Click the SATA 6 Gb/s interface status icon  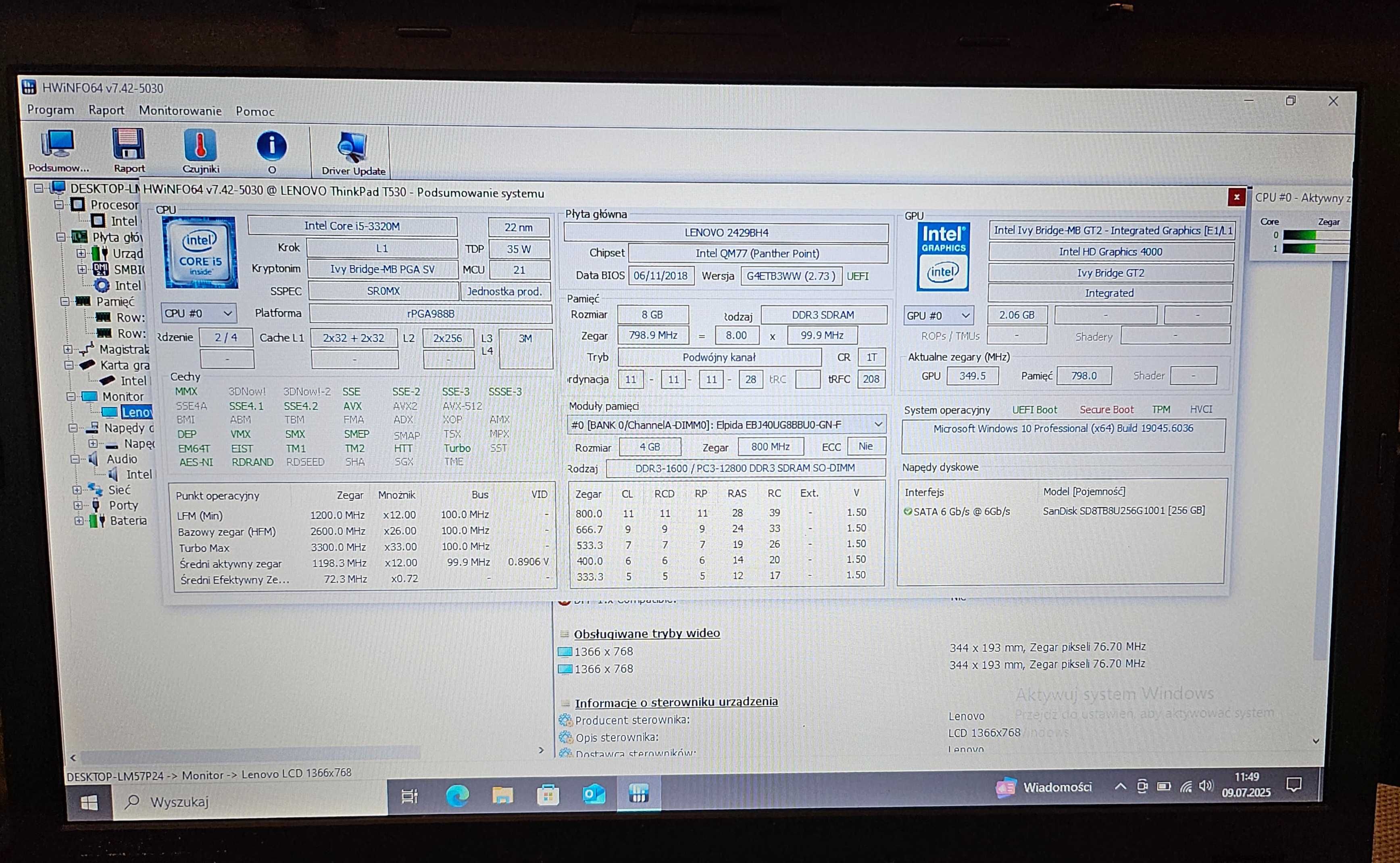click(x=908, y=512)
